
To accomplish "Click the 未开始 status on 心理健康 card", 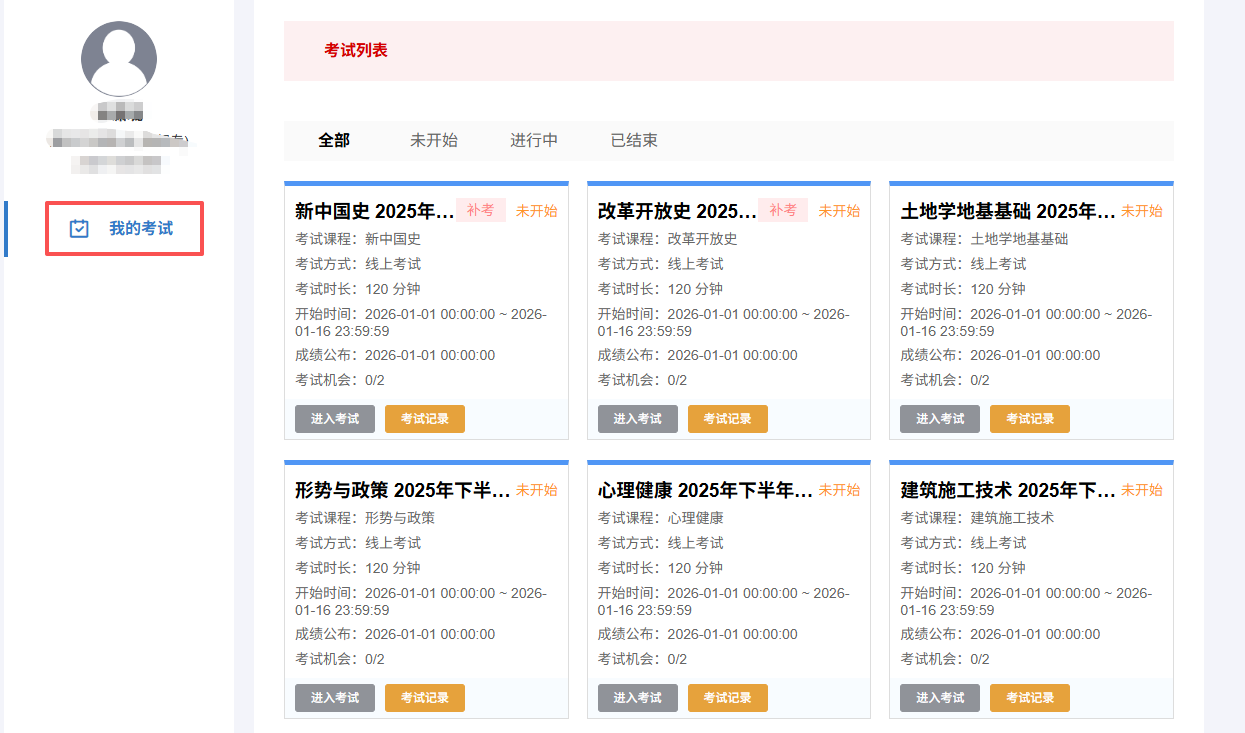I will (839, 490).
